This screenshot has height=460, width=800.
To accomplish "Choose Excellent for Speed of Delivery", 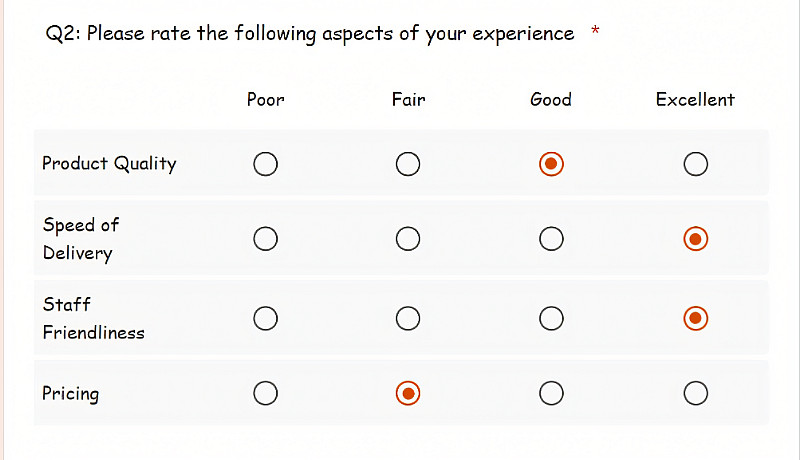I will (x=696, y=239).
